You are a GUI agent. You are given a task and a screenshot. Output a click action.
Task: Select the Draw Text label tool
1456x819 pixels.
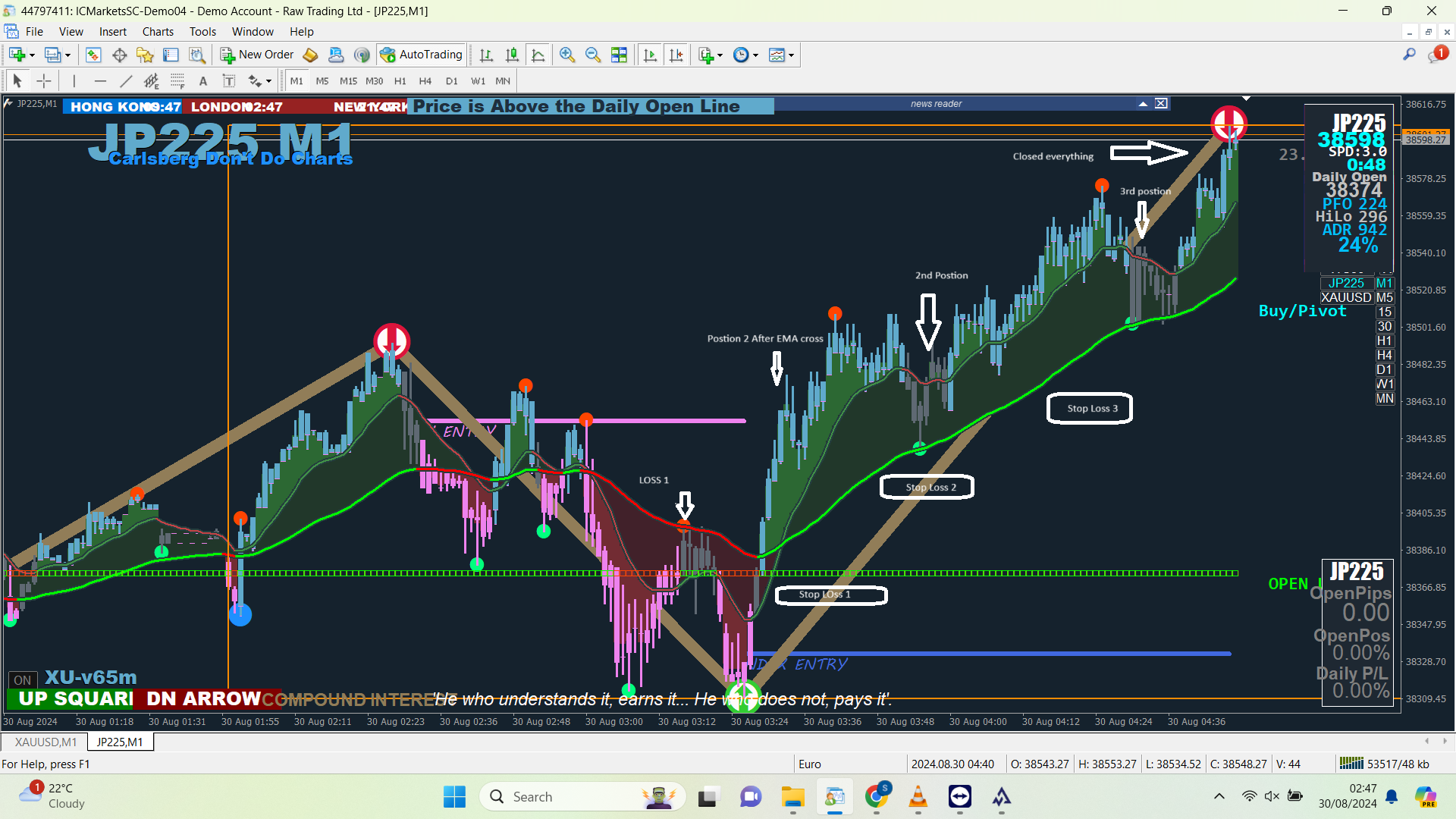click(228, 81)
